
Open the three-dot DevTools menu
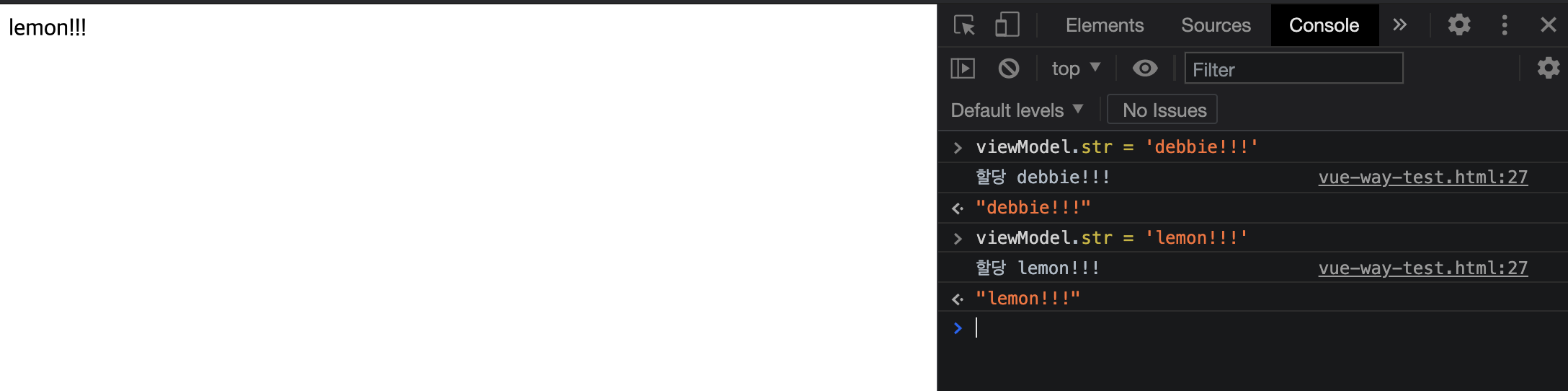click(x=1505, y=25)
